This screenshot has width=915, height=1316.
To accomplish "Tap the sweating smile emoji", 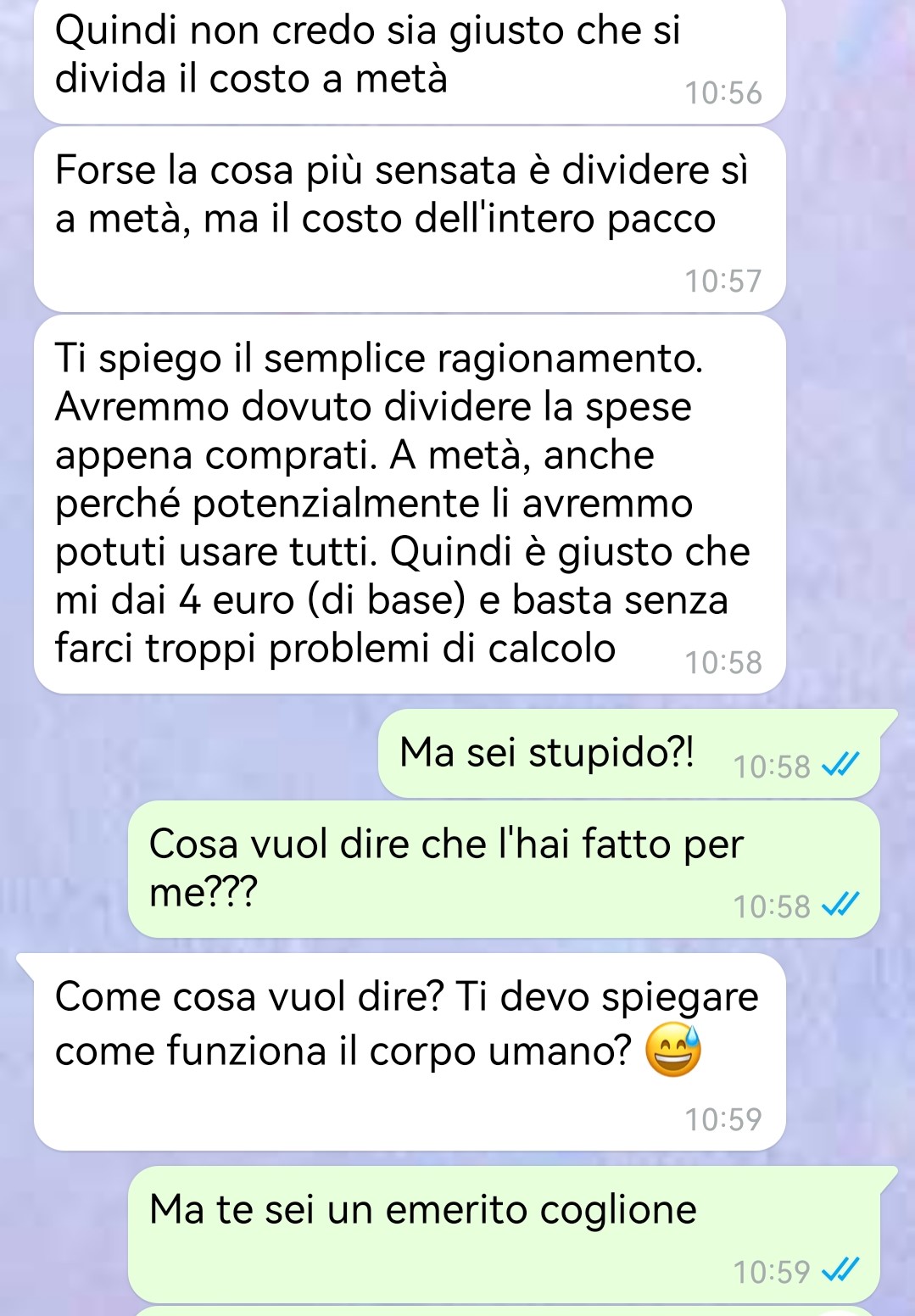I will click(673, 1051).
